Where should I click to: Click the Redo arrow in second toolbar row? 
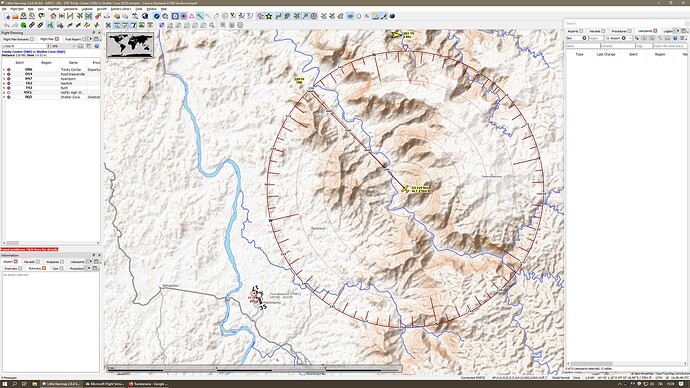(15, 25)
